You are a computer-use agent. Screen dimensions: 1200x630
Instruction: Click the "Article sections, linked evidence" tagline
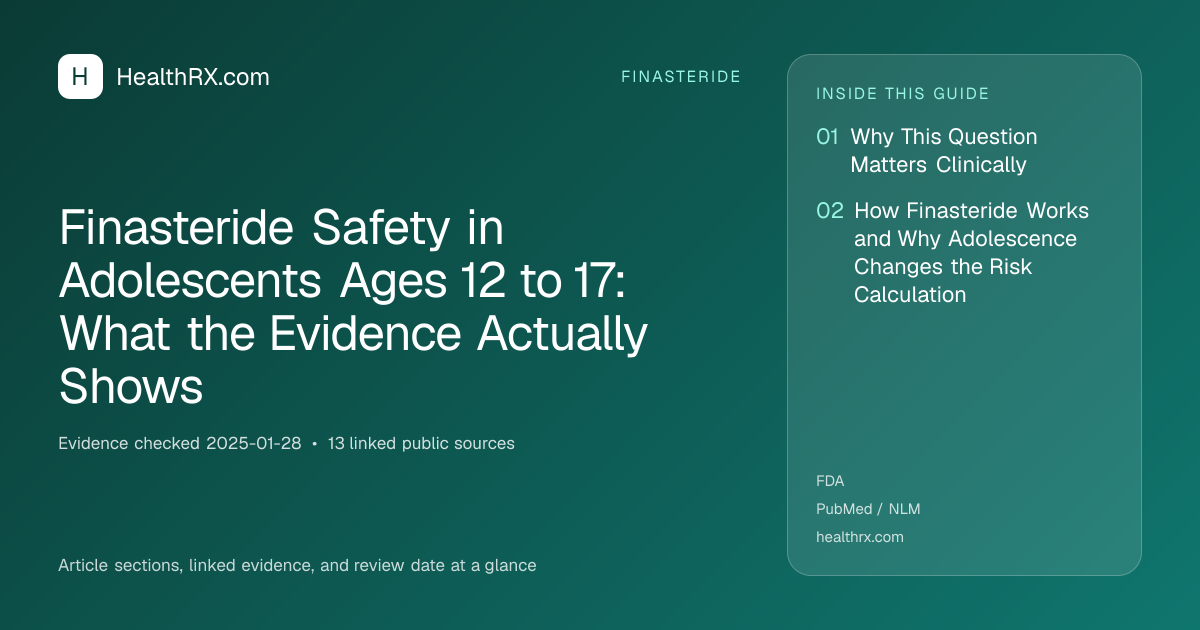[297, 565]
